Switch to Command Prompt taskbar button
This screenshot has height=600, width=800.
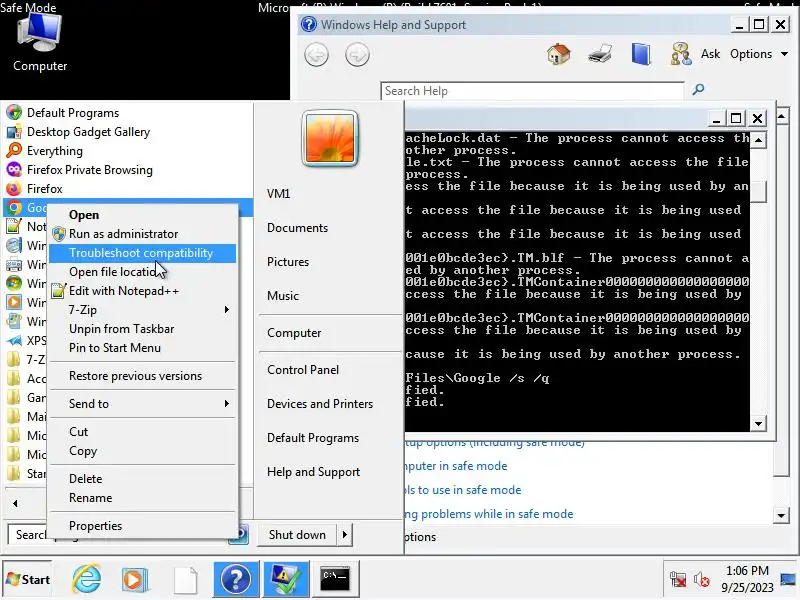coord(336,579)
